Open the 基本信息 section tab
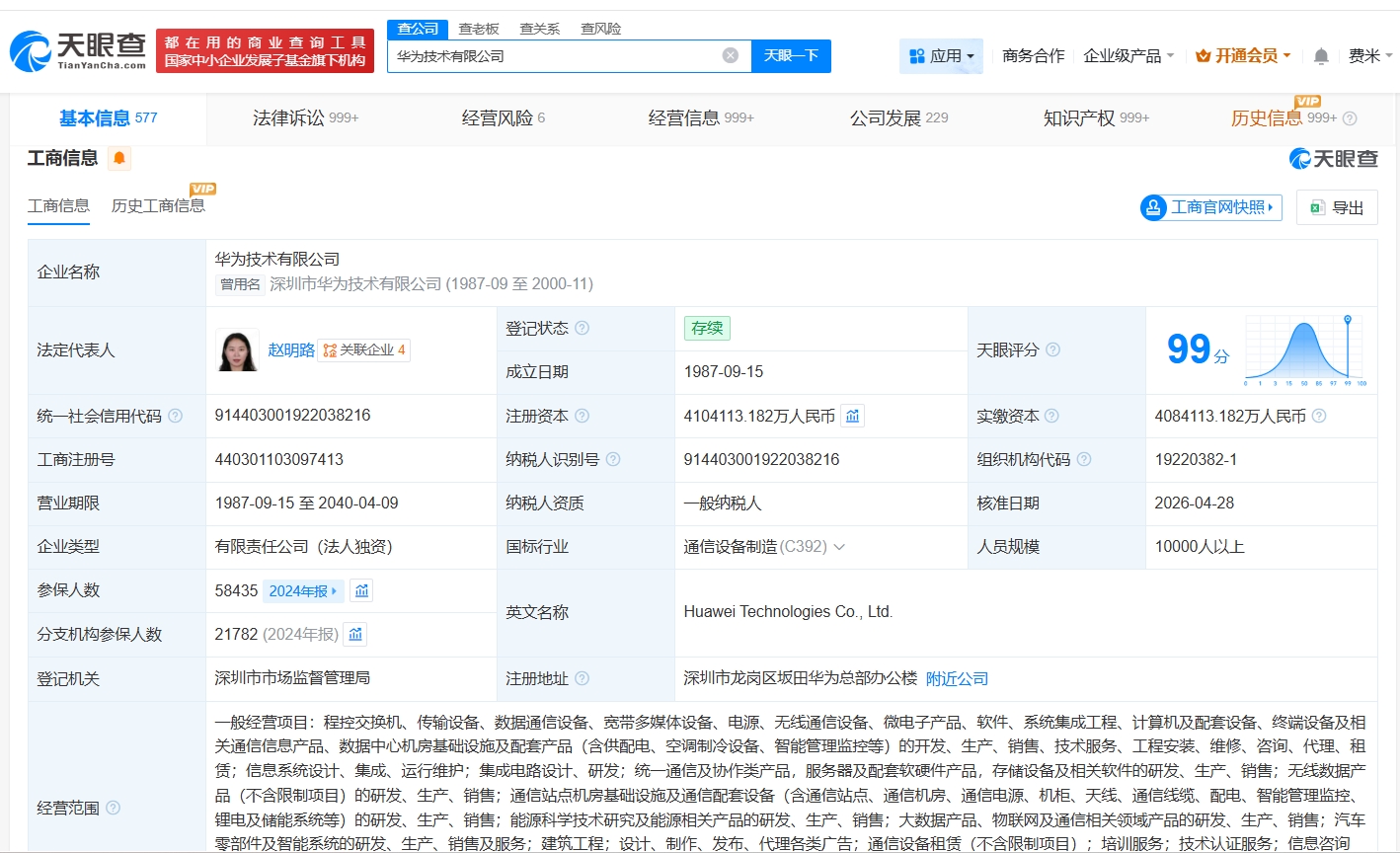 click(108, 118)
